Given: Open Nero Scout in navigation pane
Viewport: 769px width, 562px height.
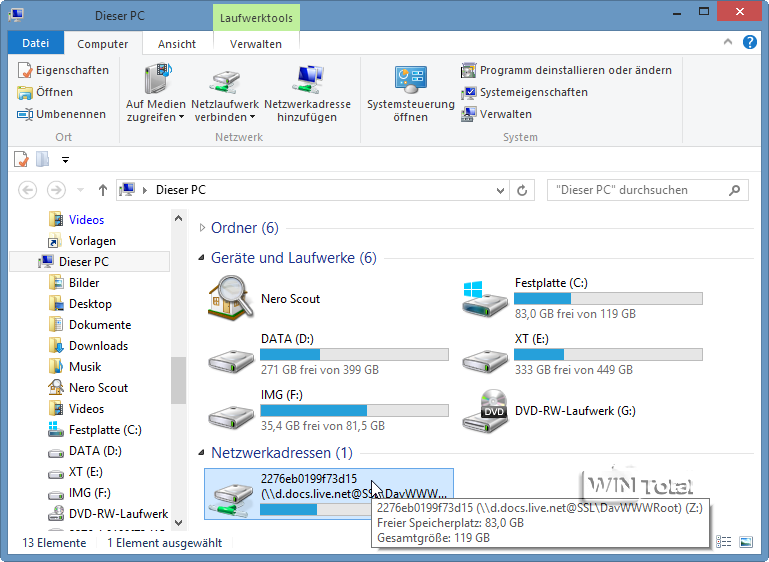Looking at the screenshot, I should pyautogui.click(x=88, y=388).
